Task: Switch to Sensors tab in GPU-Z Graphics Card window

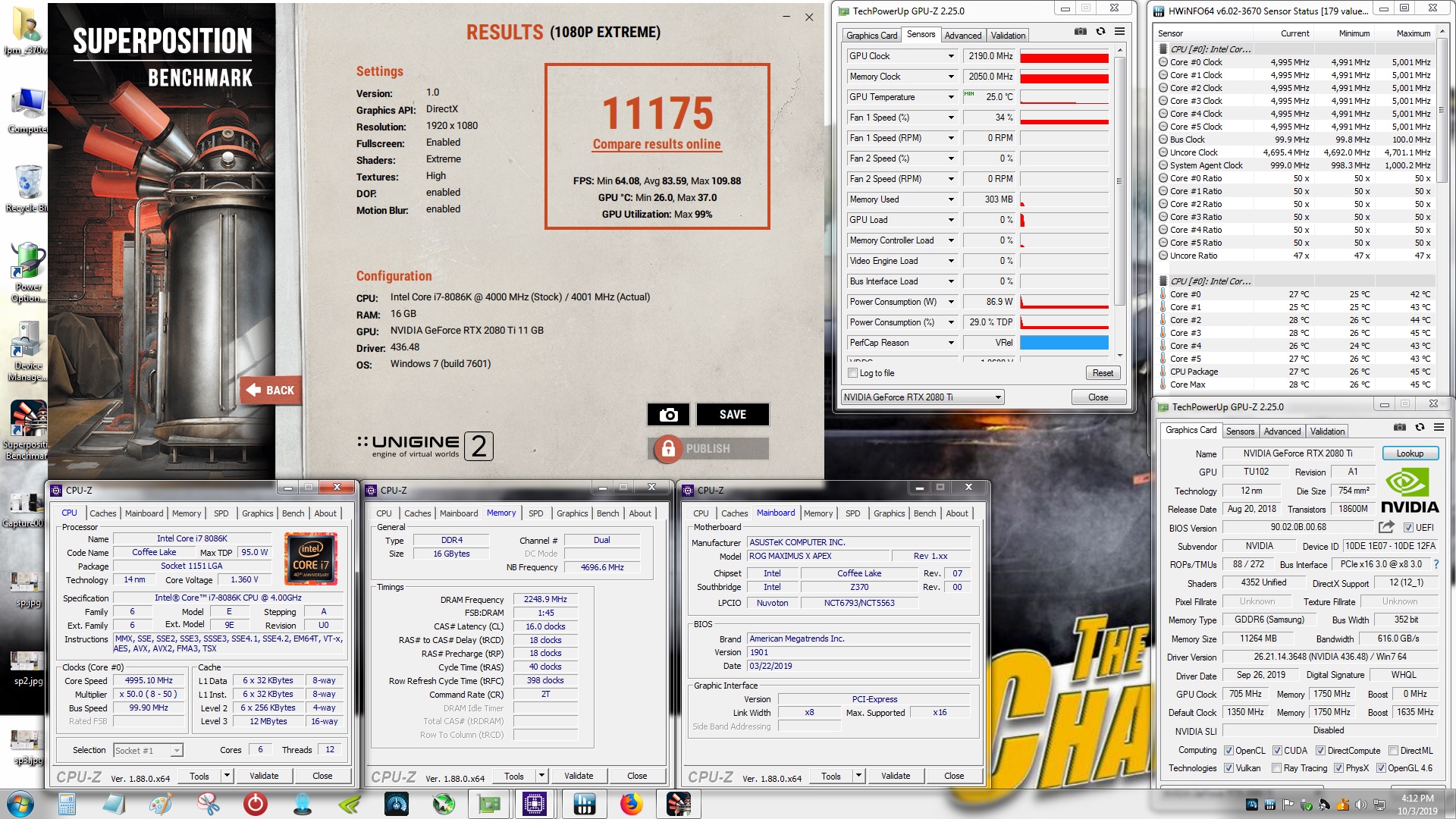Action: click(x=1240, y=431)
